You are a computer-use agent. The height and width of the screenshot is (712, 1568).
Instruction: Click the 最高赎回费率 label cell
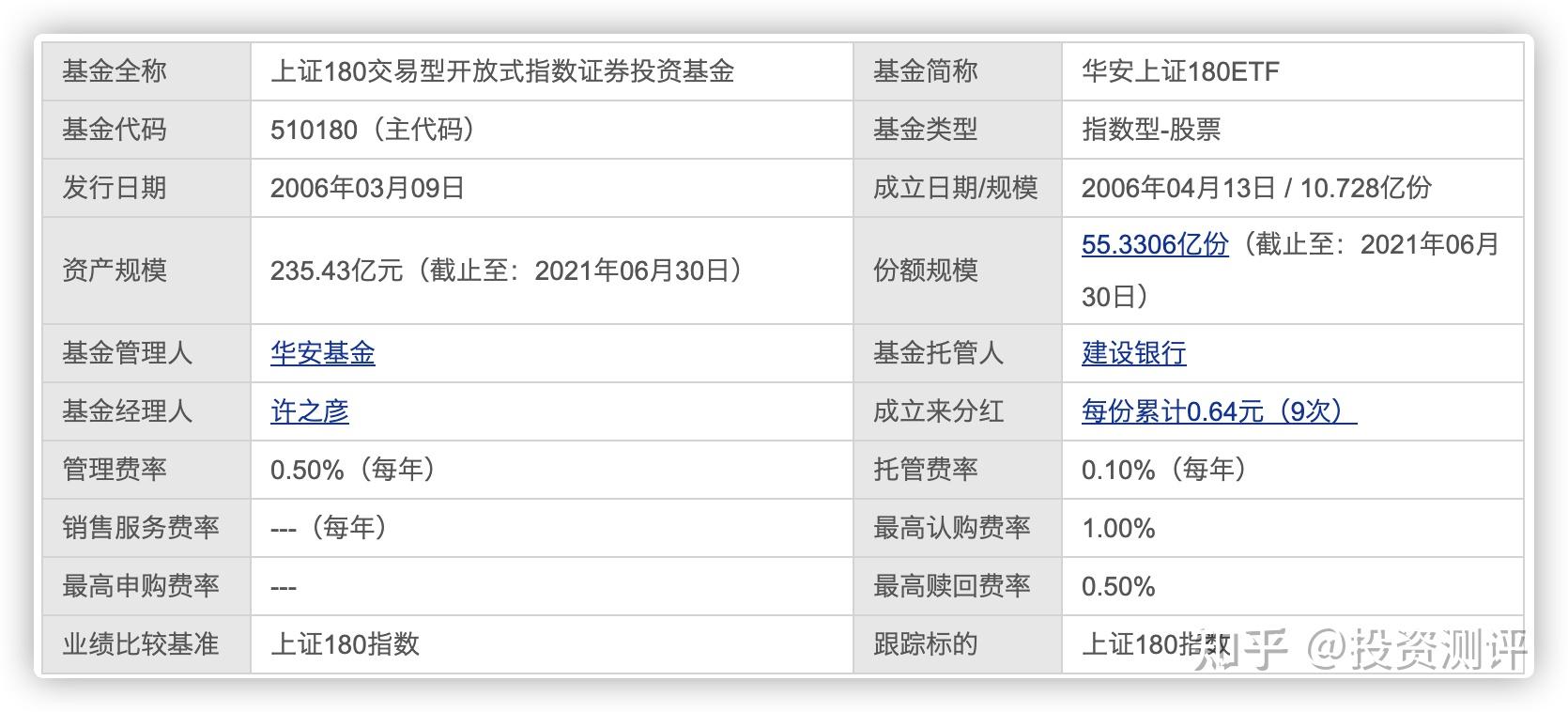tap(951, 586)
